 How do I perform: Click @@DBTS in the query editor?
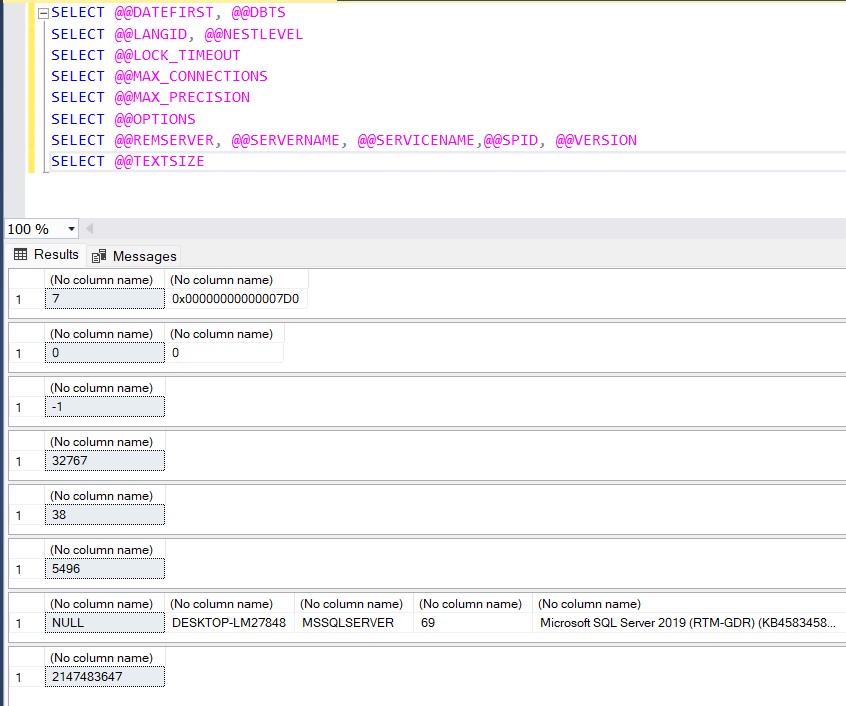point(258,12)
